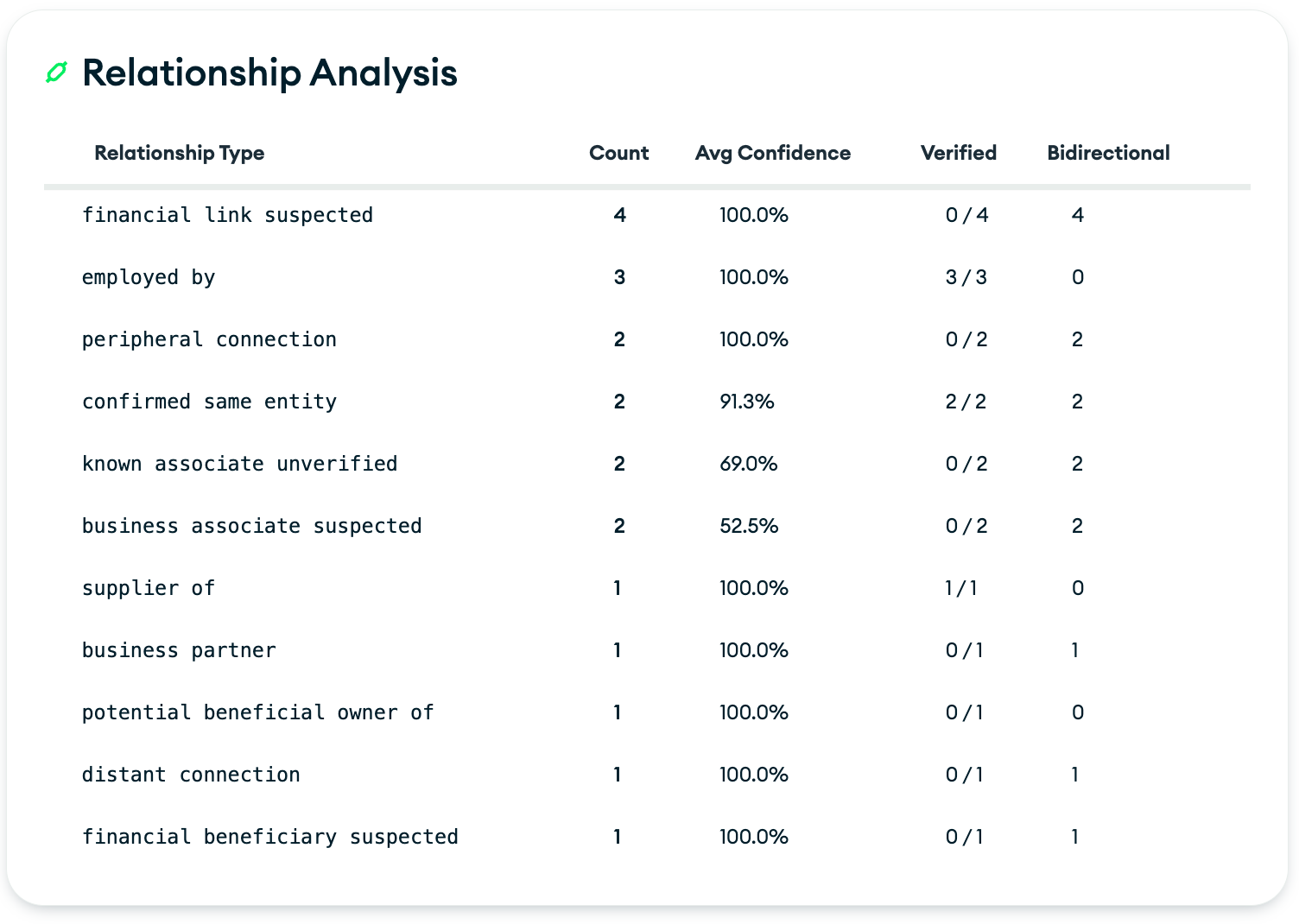
Task: Click the confirmed same entity entry
Action: (x=209, y=402)
